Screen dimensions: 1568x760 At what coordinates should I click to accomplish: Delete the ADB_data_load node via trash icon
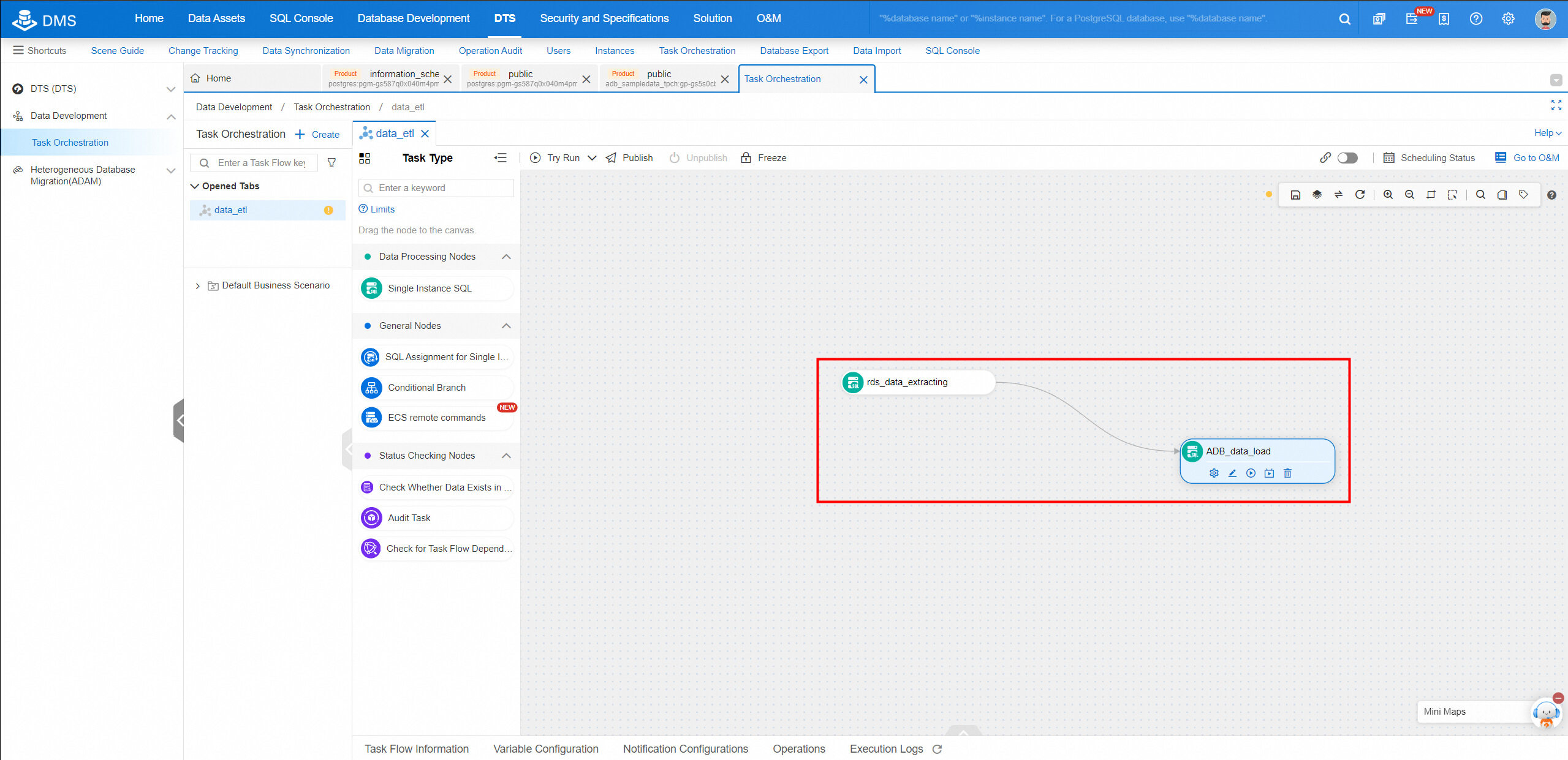[x=1287, y=473]
